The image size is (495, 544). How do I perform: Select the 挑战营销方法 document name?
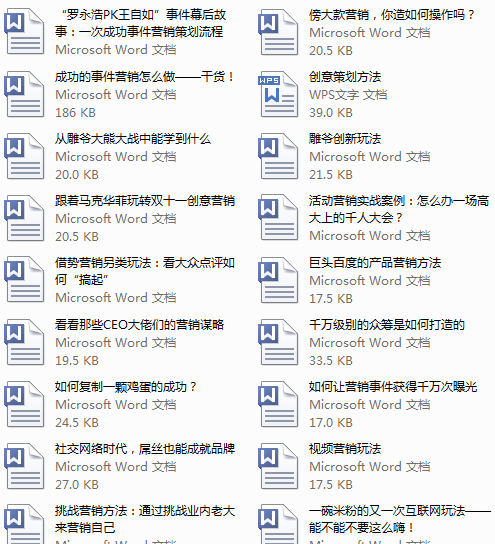click(x=145, y=519)
